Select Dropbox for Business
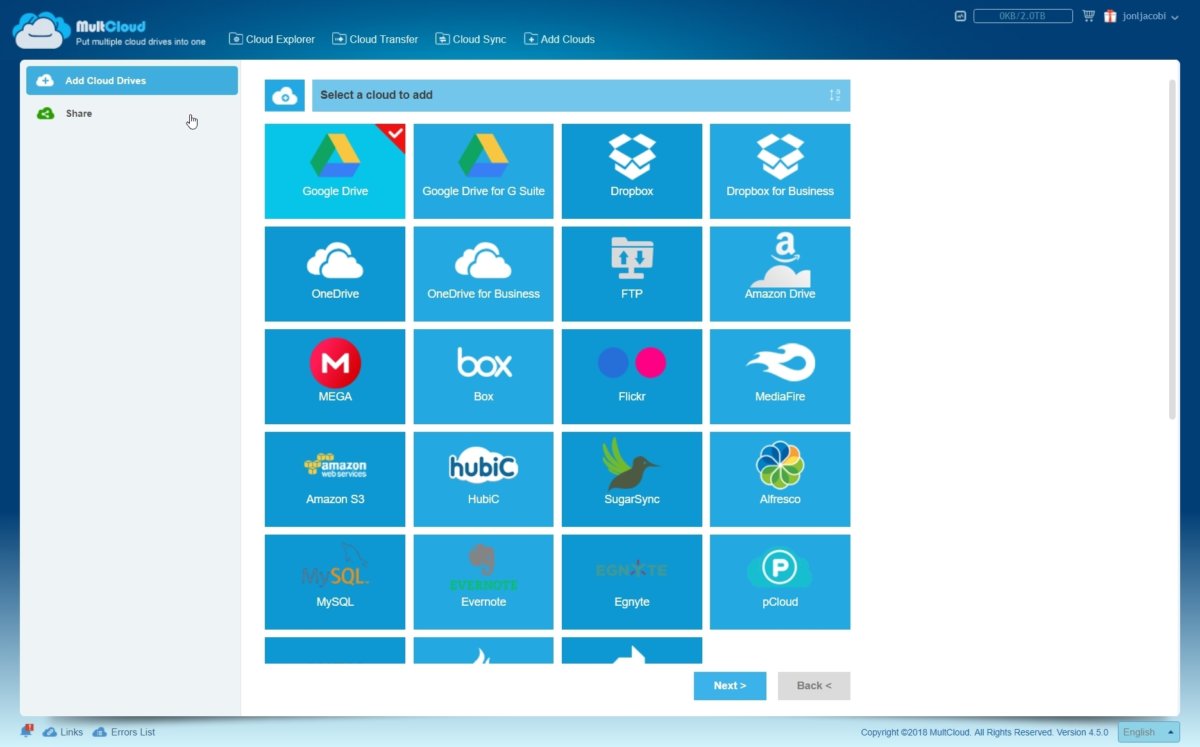 click(x=780, y=171)
